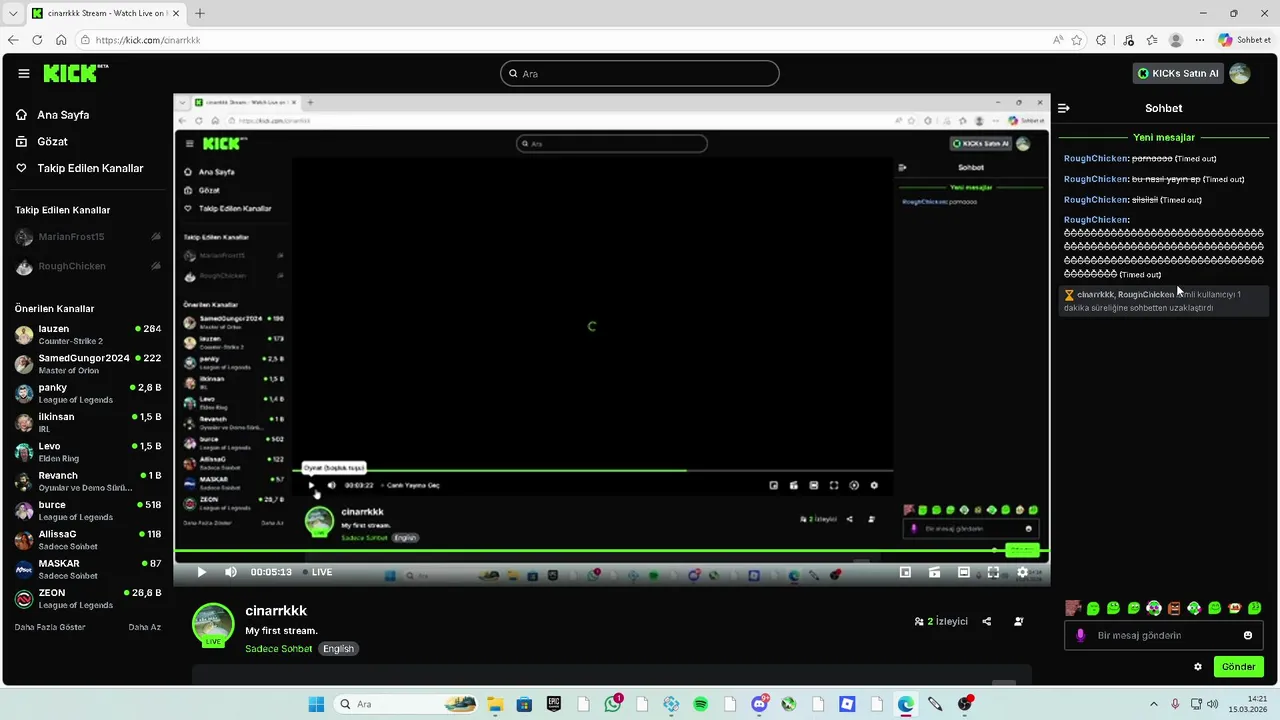Open the clip creation icon in player
This screenshot has width=1280, height=720.
point(934,572)
